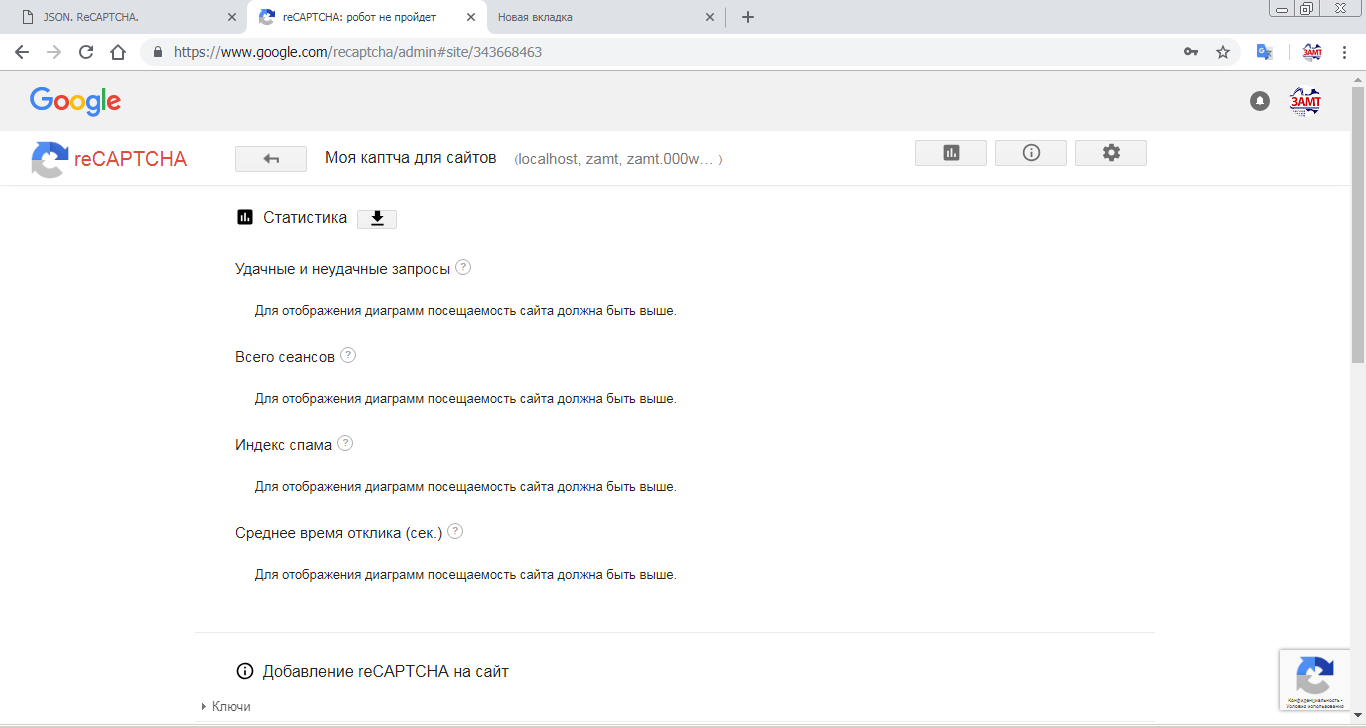The image size is (1366, 728).
Task: Click Добавление reCAPTCHA на сайт heading
Action: click(386, 672)
